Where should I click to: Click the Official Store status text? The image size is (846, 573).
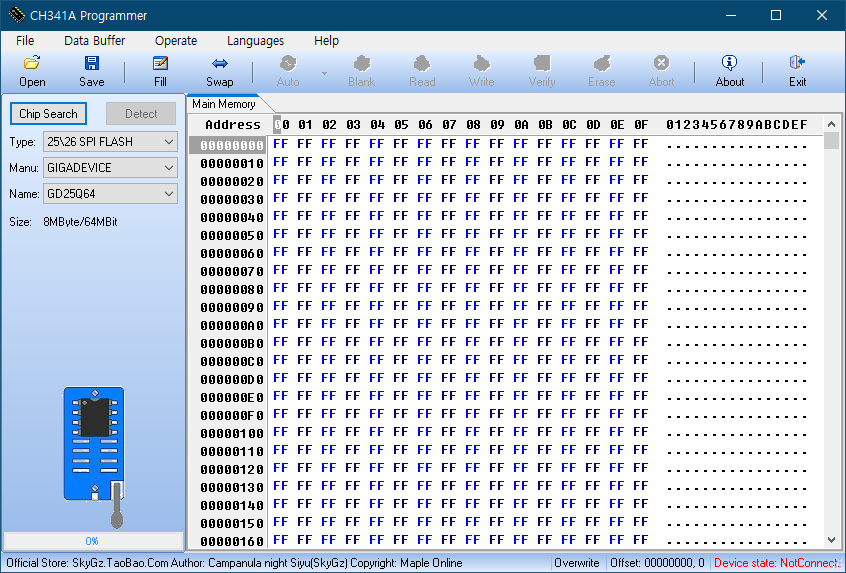click(234, 563)
